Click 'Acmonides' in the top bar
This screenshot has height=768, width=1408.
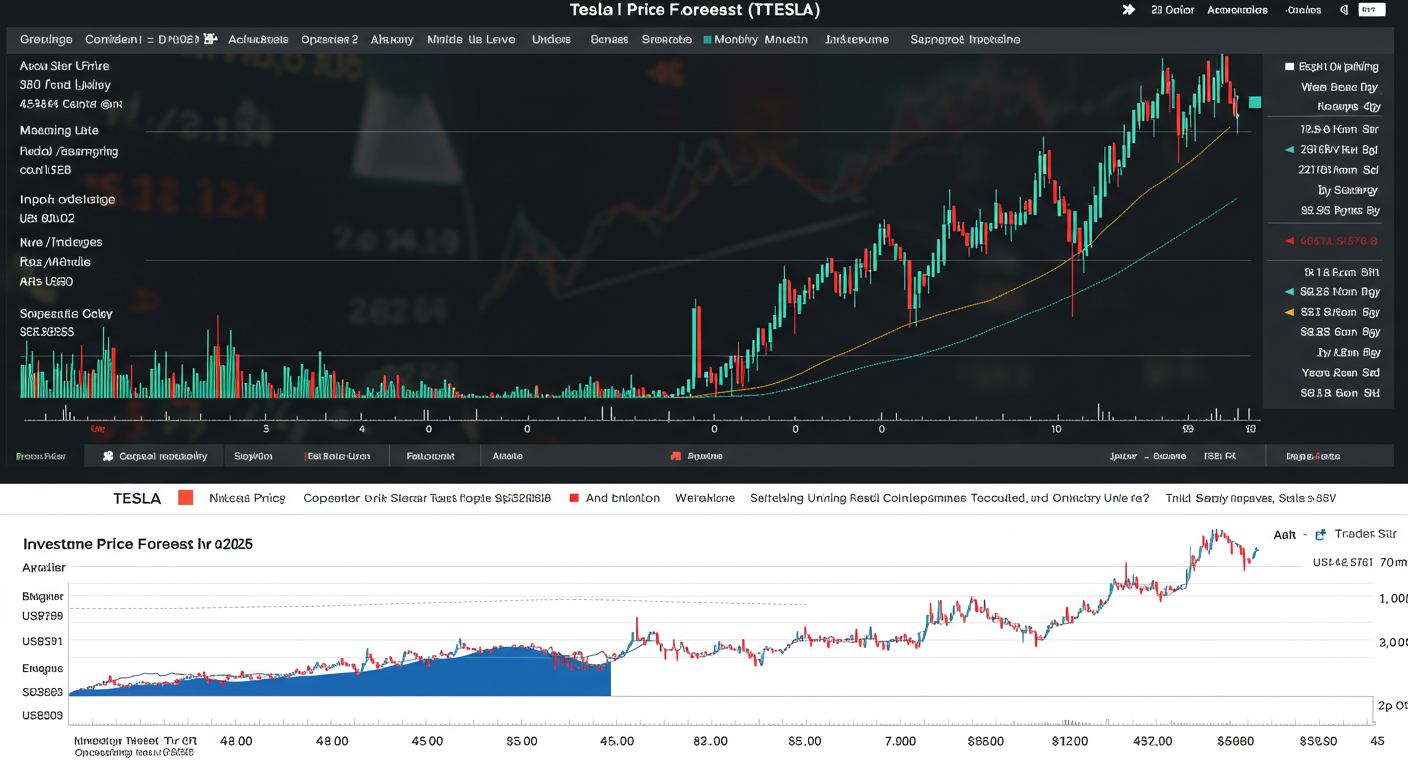tap(1237, 10)
